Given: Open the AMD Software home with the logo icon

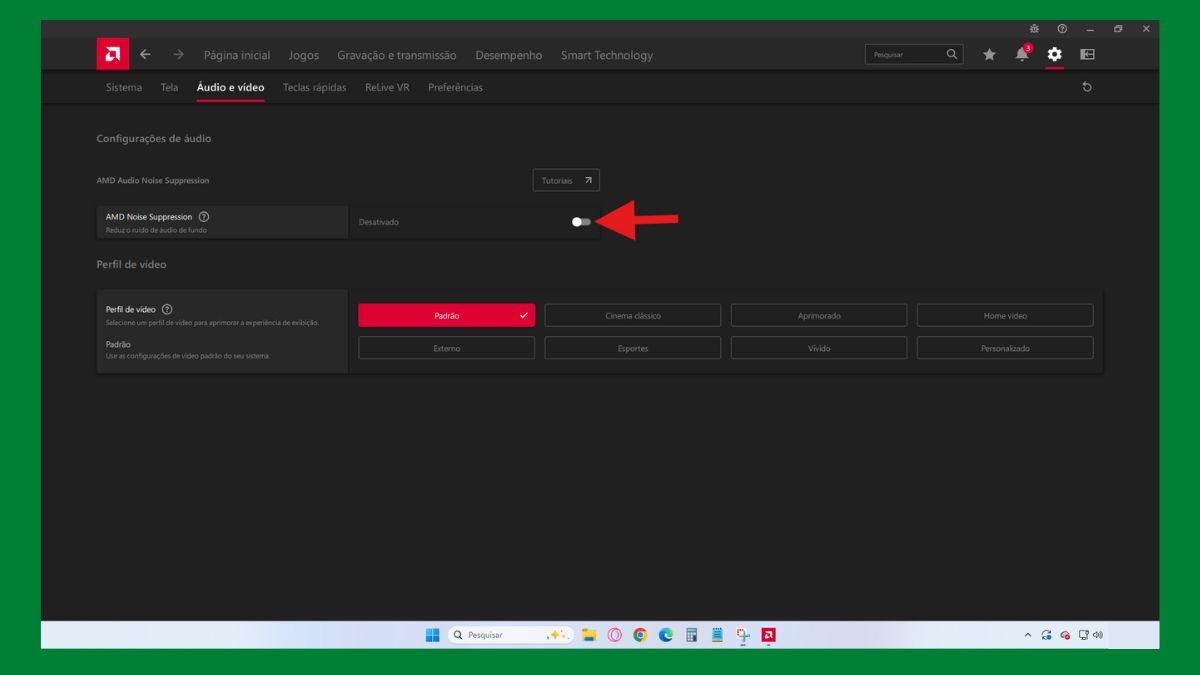Looking at the screenshot, I should [112, 54].
